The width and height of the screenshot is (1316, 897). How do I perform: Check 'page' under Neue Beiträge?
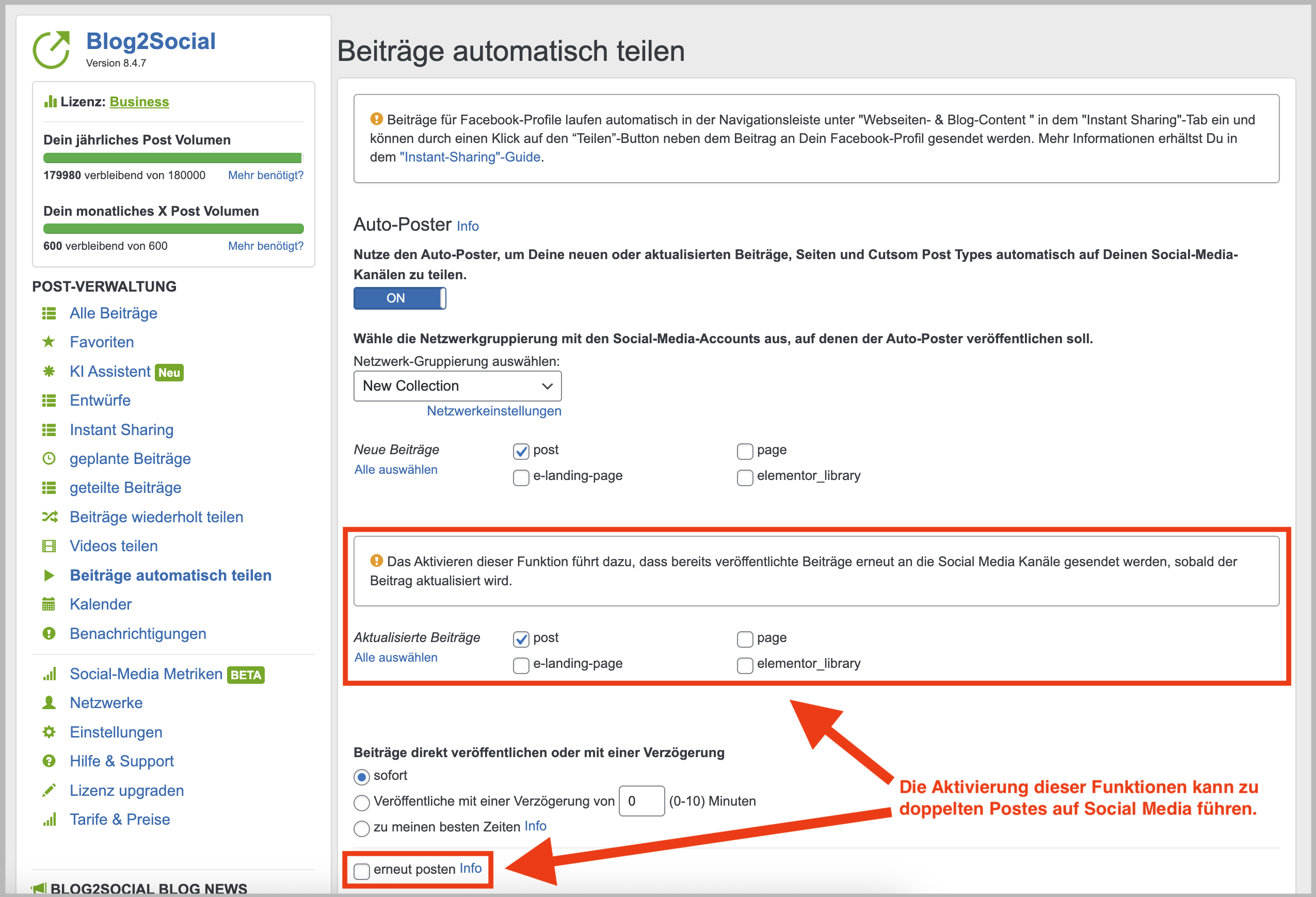click(x=745, y=451)
